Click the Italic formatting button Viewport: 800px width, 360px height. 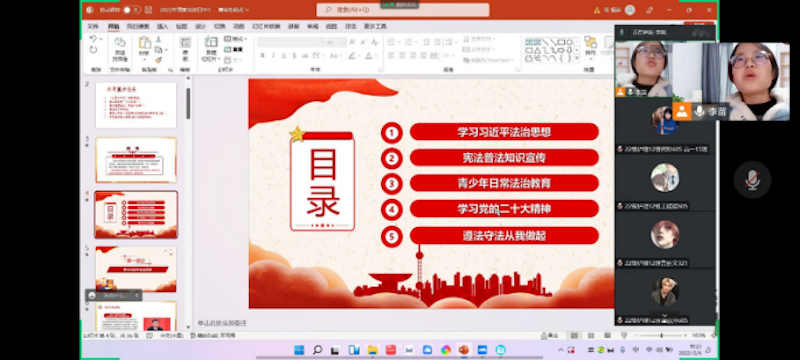(273, 56)
